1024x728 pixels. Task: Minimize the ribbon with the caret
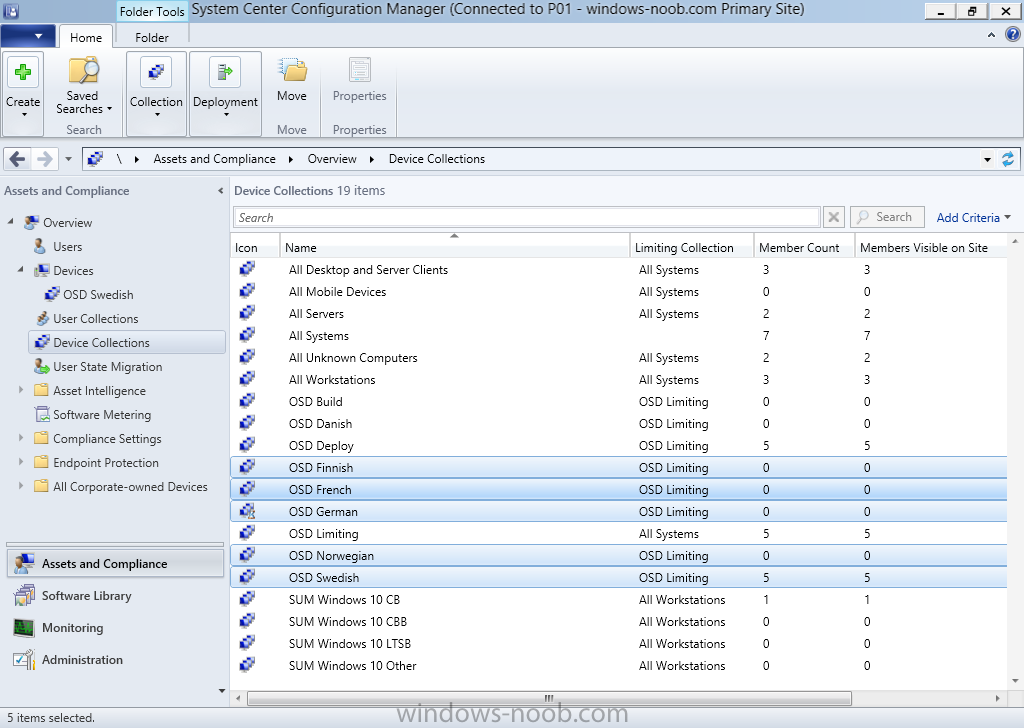click(x=991, y=35)
